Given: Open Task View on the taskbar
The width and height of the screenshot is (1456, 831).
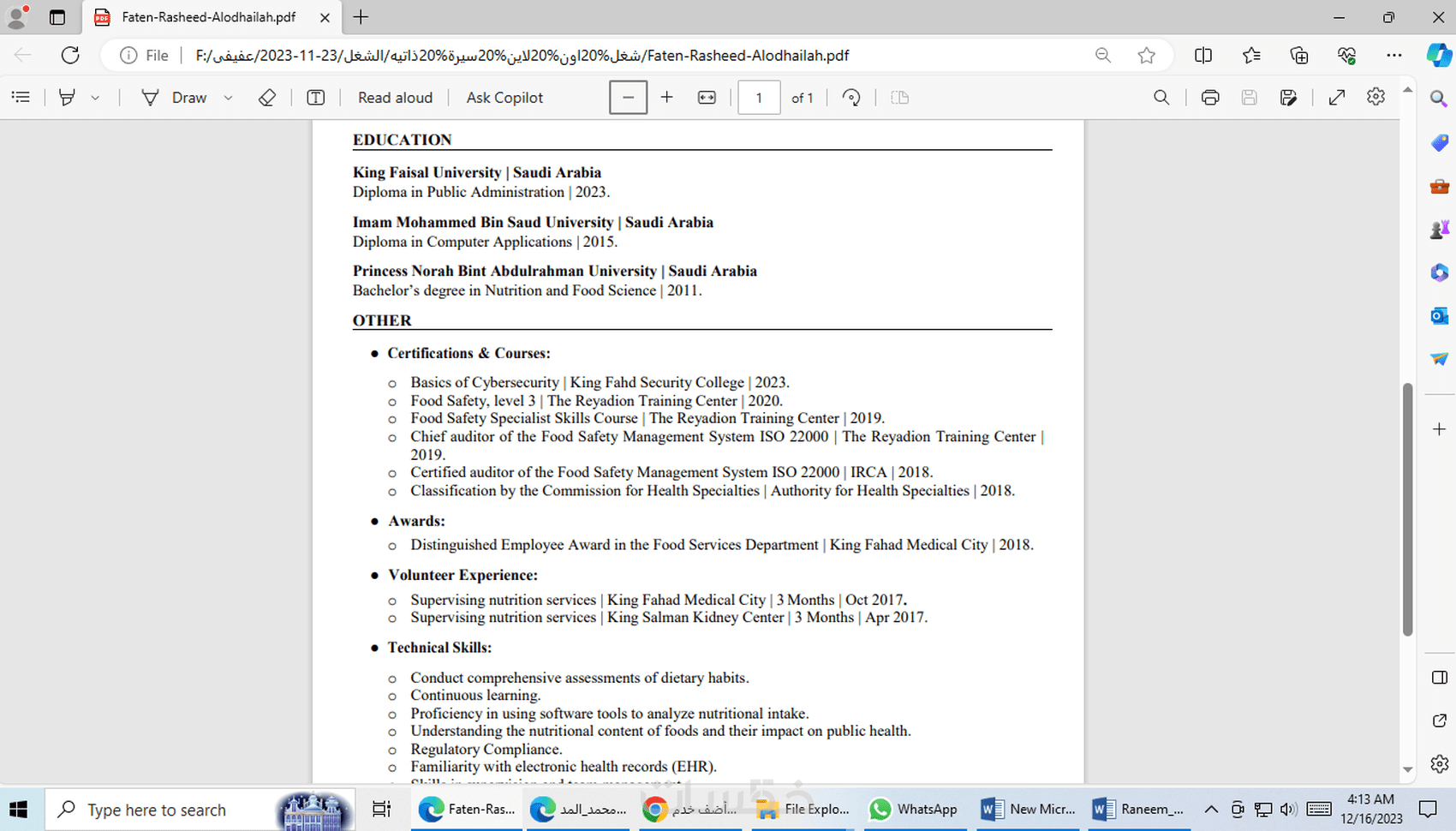Looking at the screenshot, I should [x=381, y=810].
